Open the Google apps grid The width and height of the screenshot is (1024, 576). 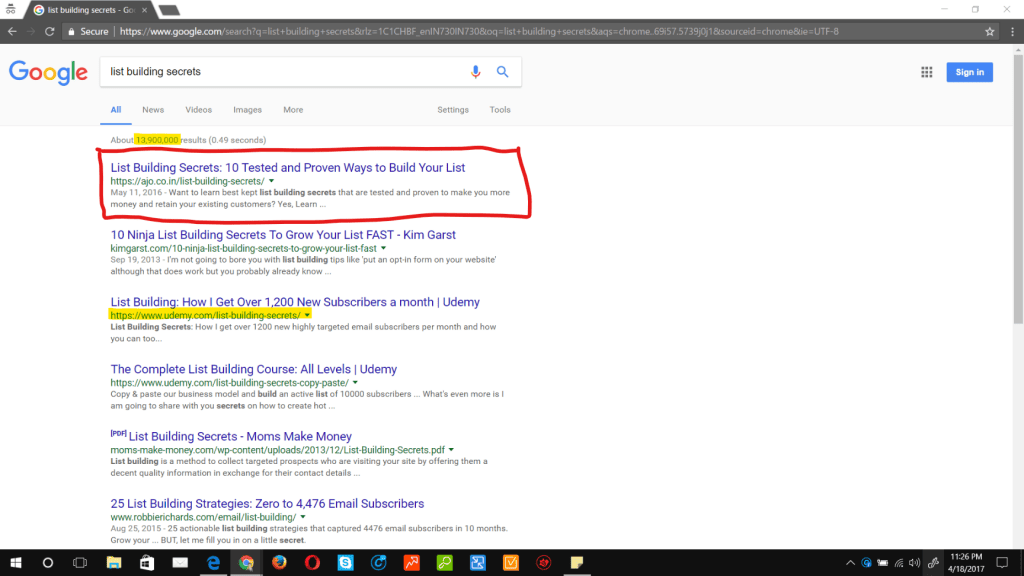tap(928, 71)
